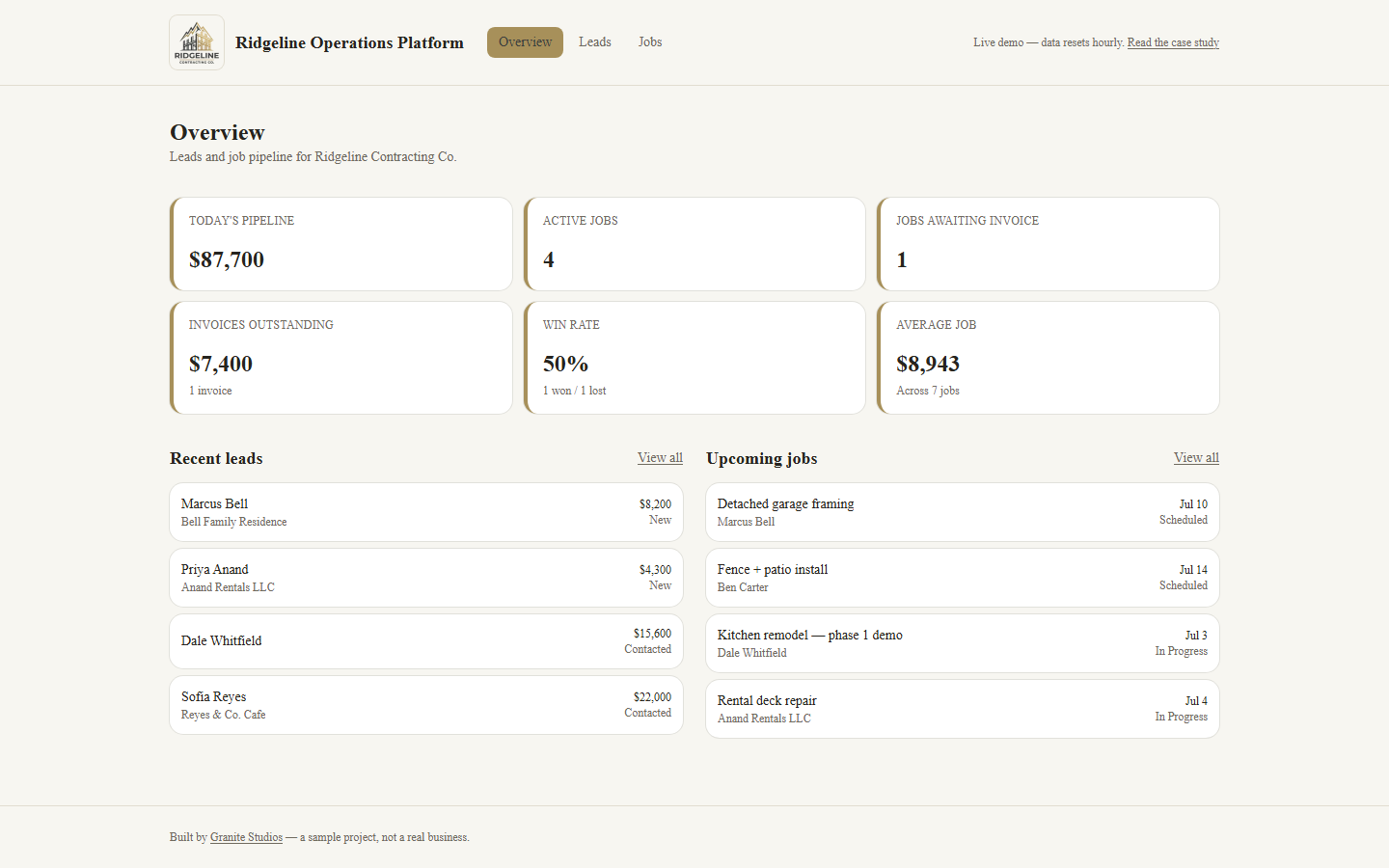Click the Overview page heading

tap(217, 132)
